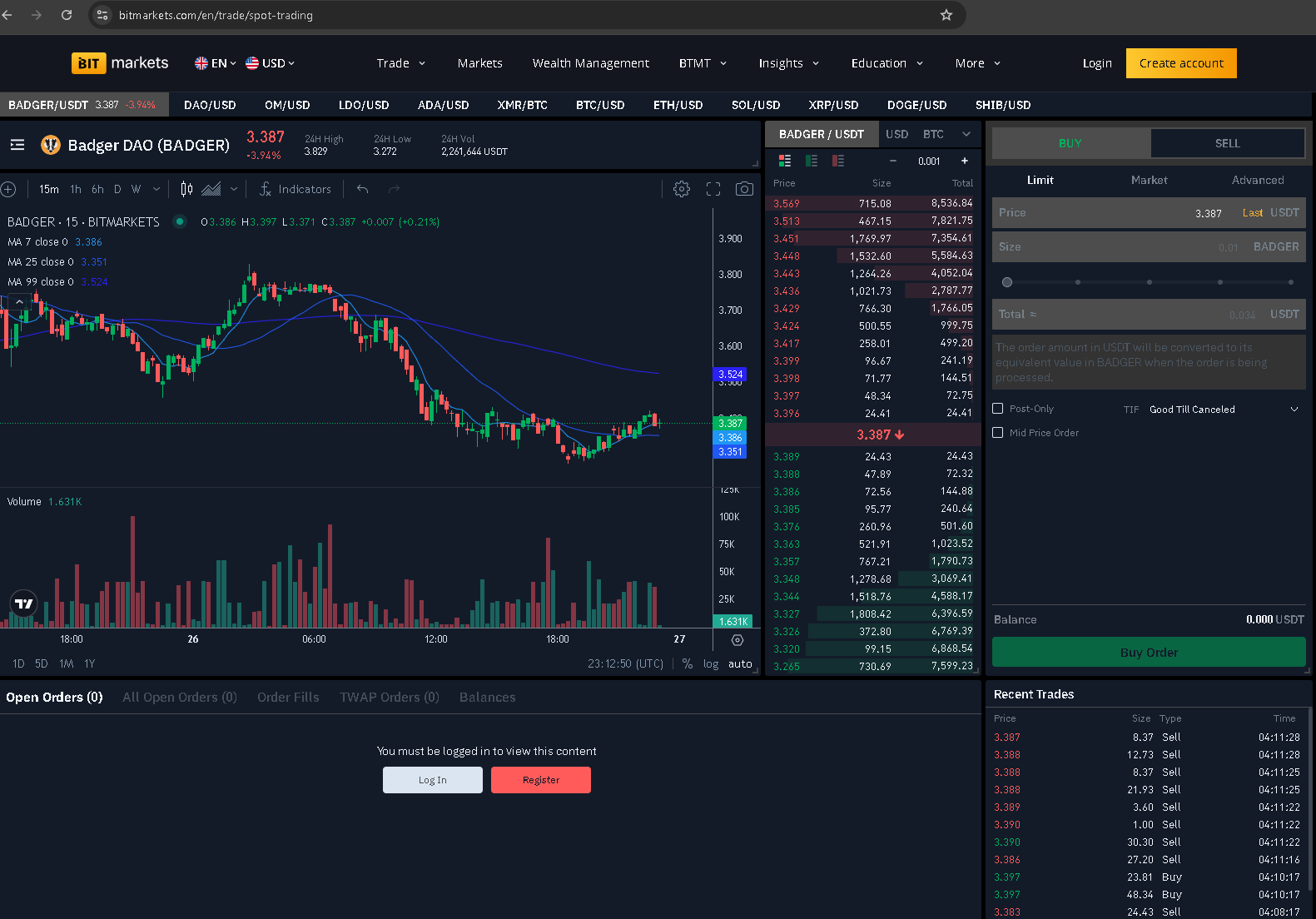Screen dimensions: 1316x919
Task: Click the Login link in header
Action: (1097, 63)
